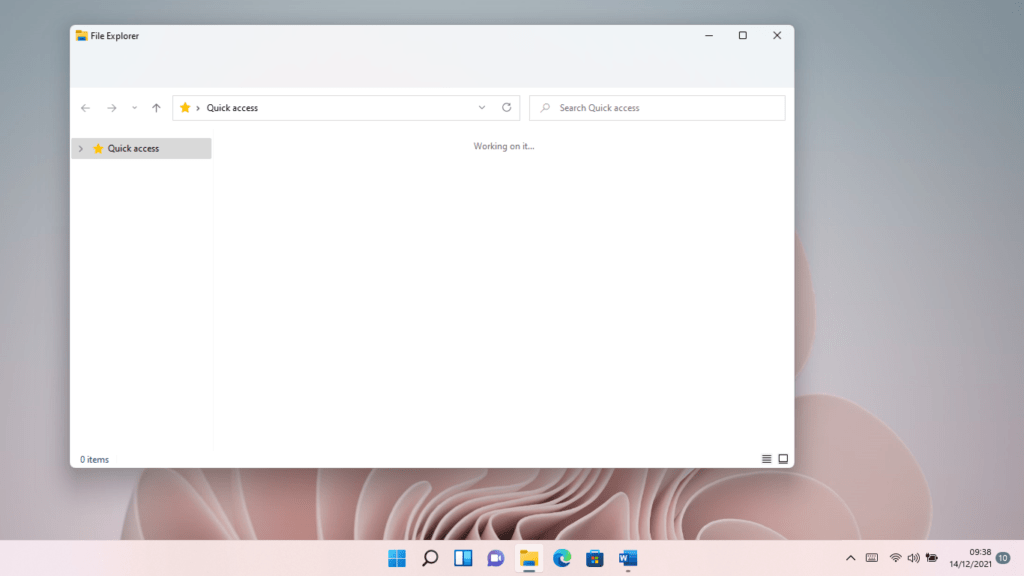Open Teams Chat from the taskbar

pos(495,558)
